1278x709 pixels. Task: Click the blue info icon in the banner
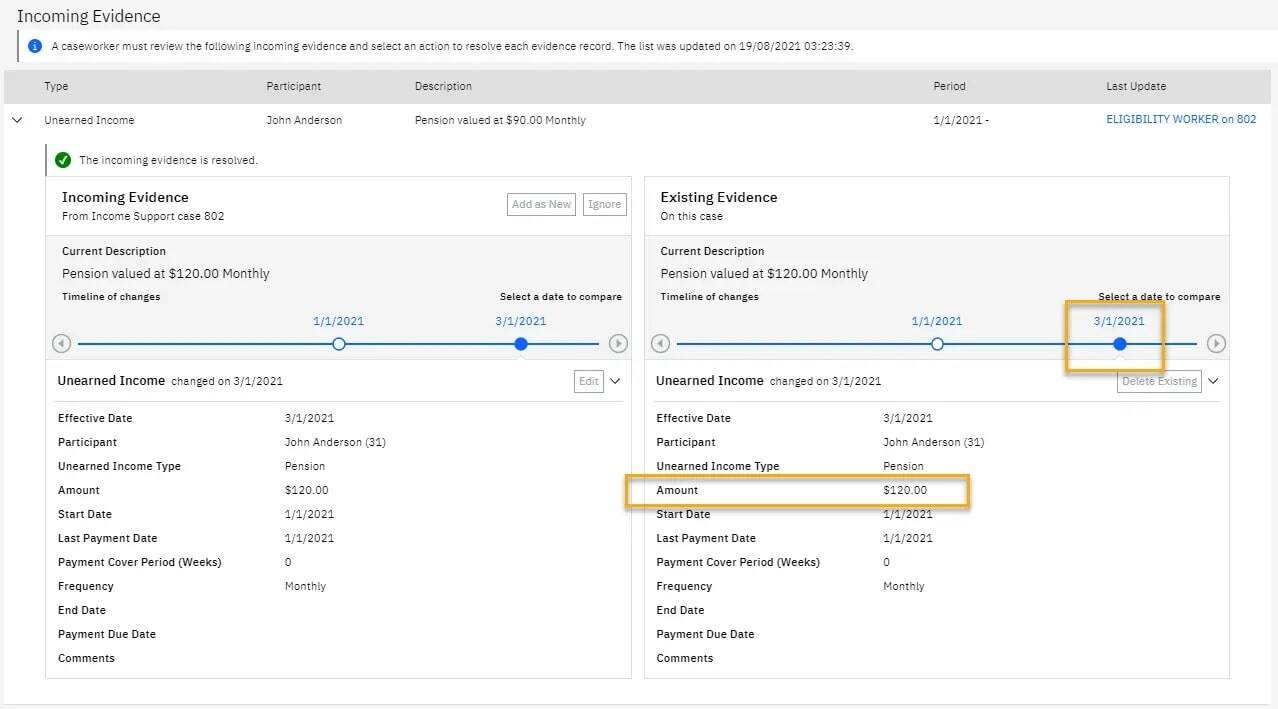coord(35,46)
